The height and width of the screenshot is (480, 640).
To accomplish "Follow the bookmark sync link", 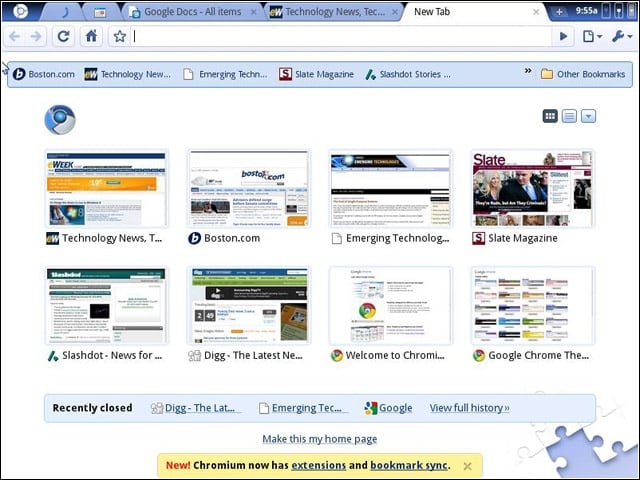I will point(409,465).
